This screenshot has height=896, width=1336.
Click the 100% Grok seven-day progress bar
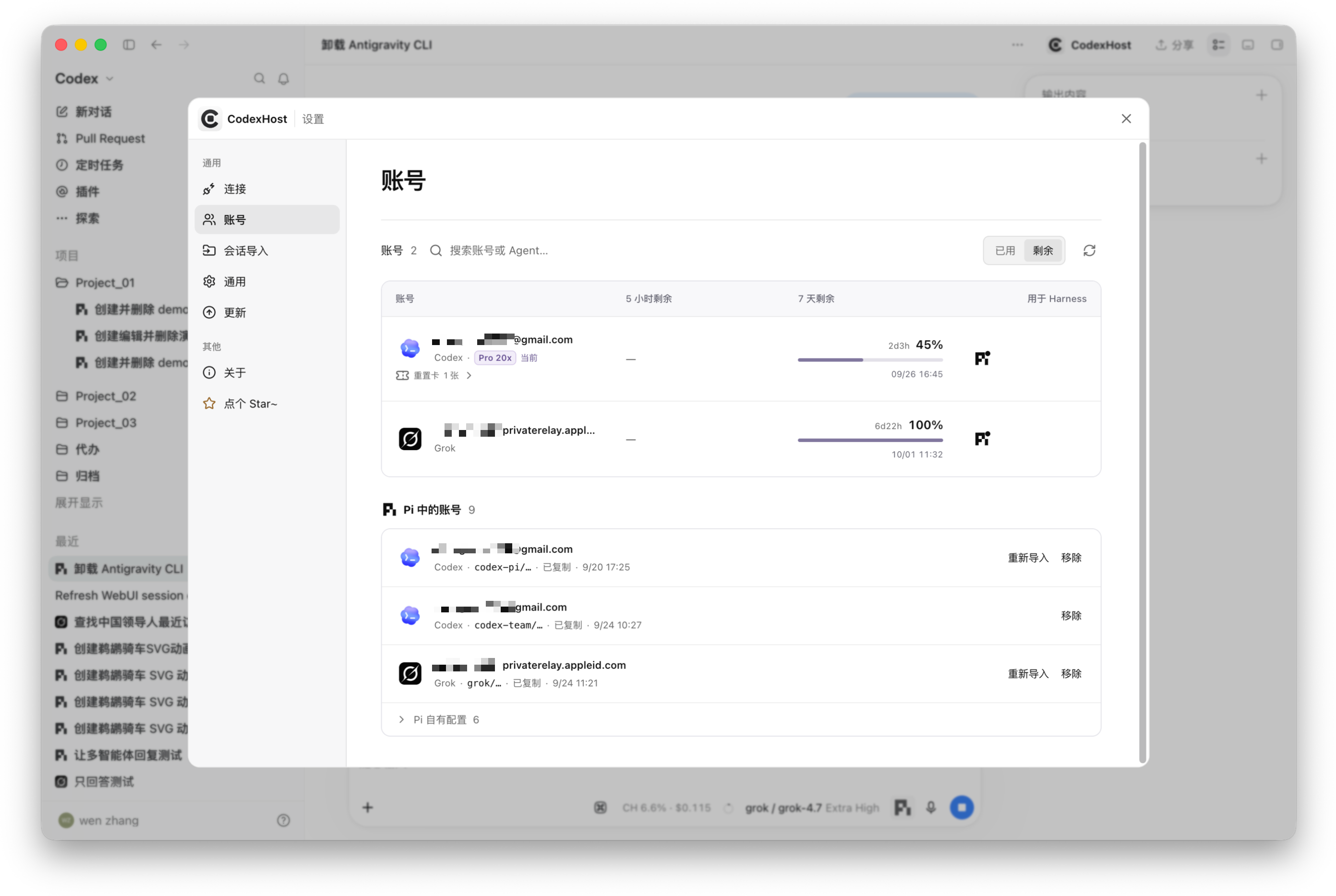[x=870, y=440]
